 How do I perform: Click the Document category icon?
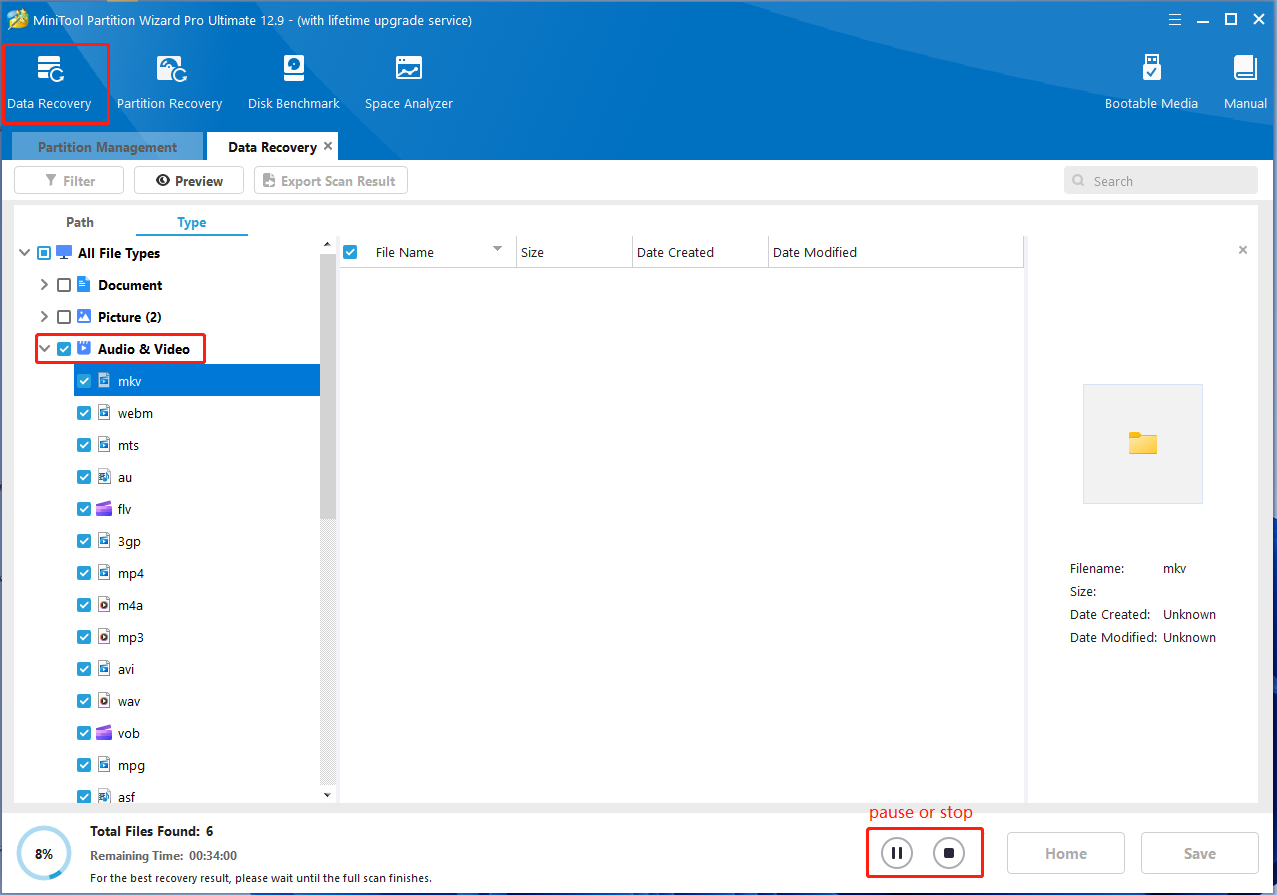[x=84, y=285]
